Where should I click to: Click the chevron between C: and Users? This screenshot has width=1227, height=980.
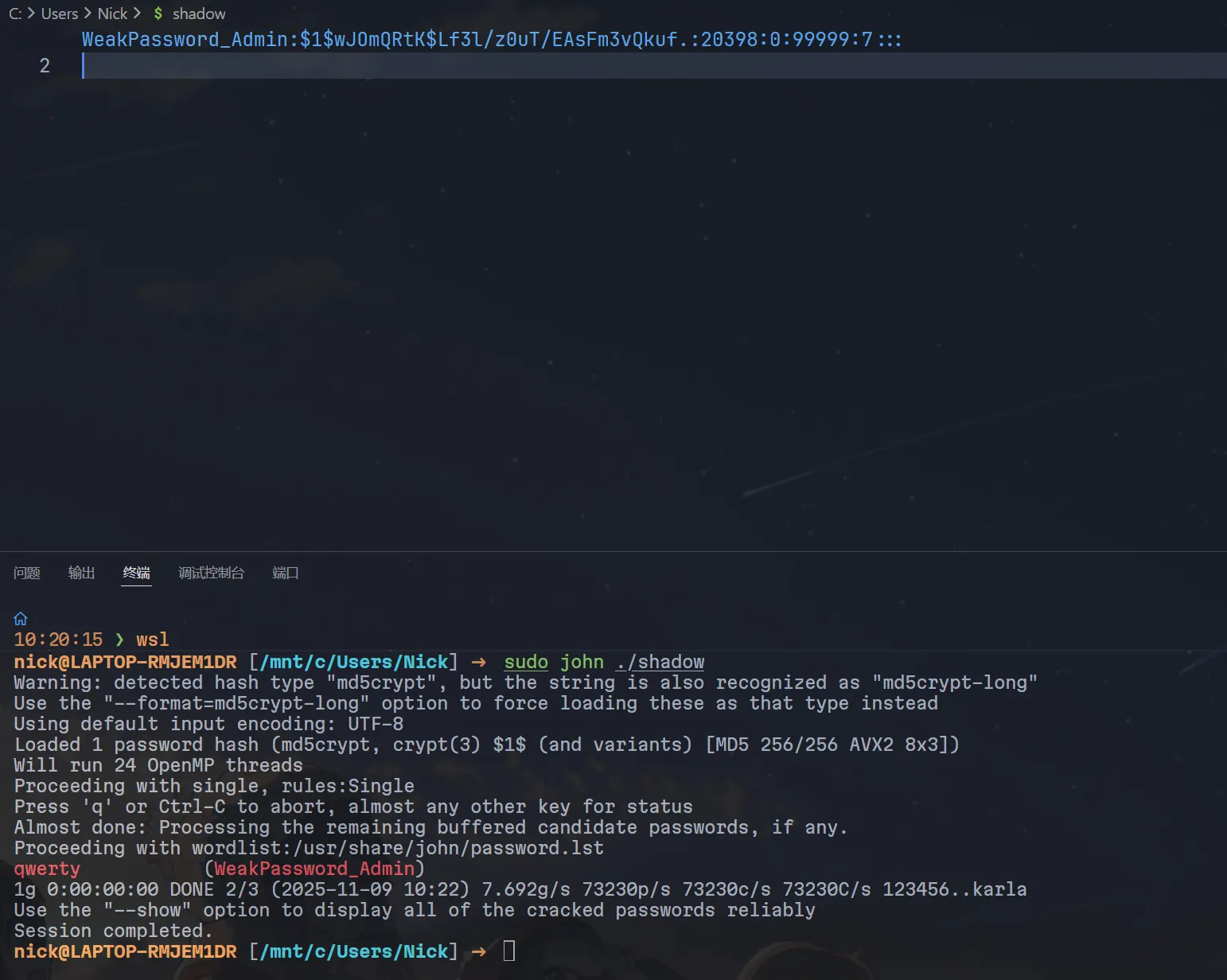pos(31,14)
